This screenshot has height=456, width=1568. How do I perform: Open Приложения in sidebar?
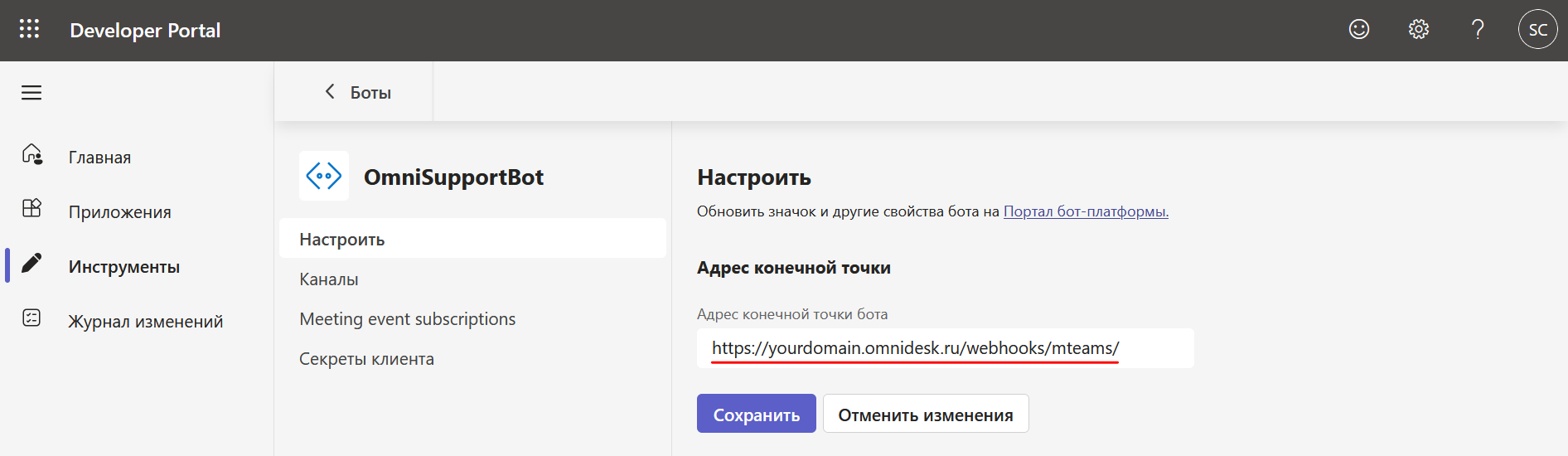click(x=119, y=212)
